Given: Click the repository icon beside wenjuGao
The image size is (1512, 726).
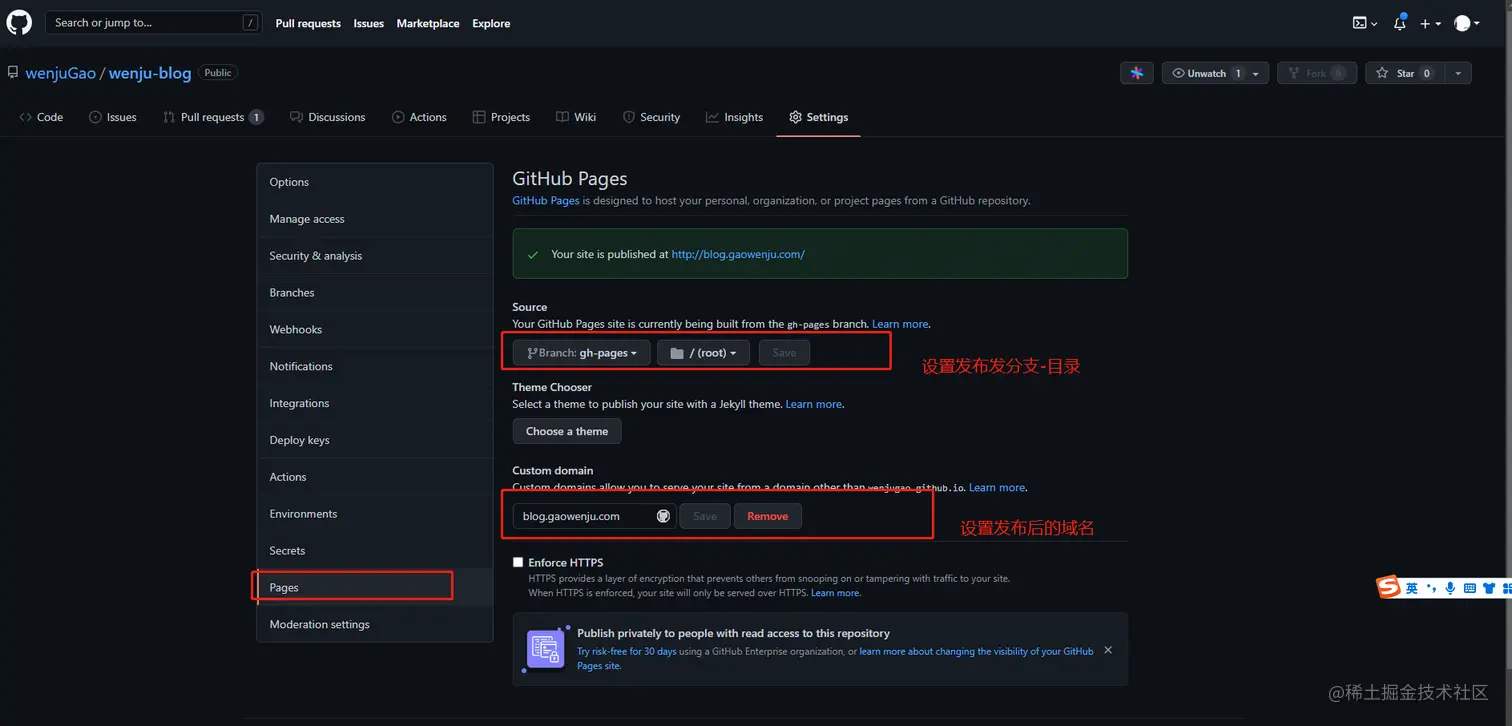Looking at the screenshot, I should pos(13,73).
